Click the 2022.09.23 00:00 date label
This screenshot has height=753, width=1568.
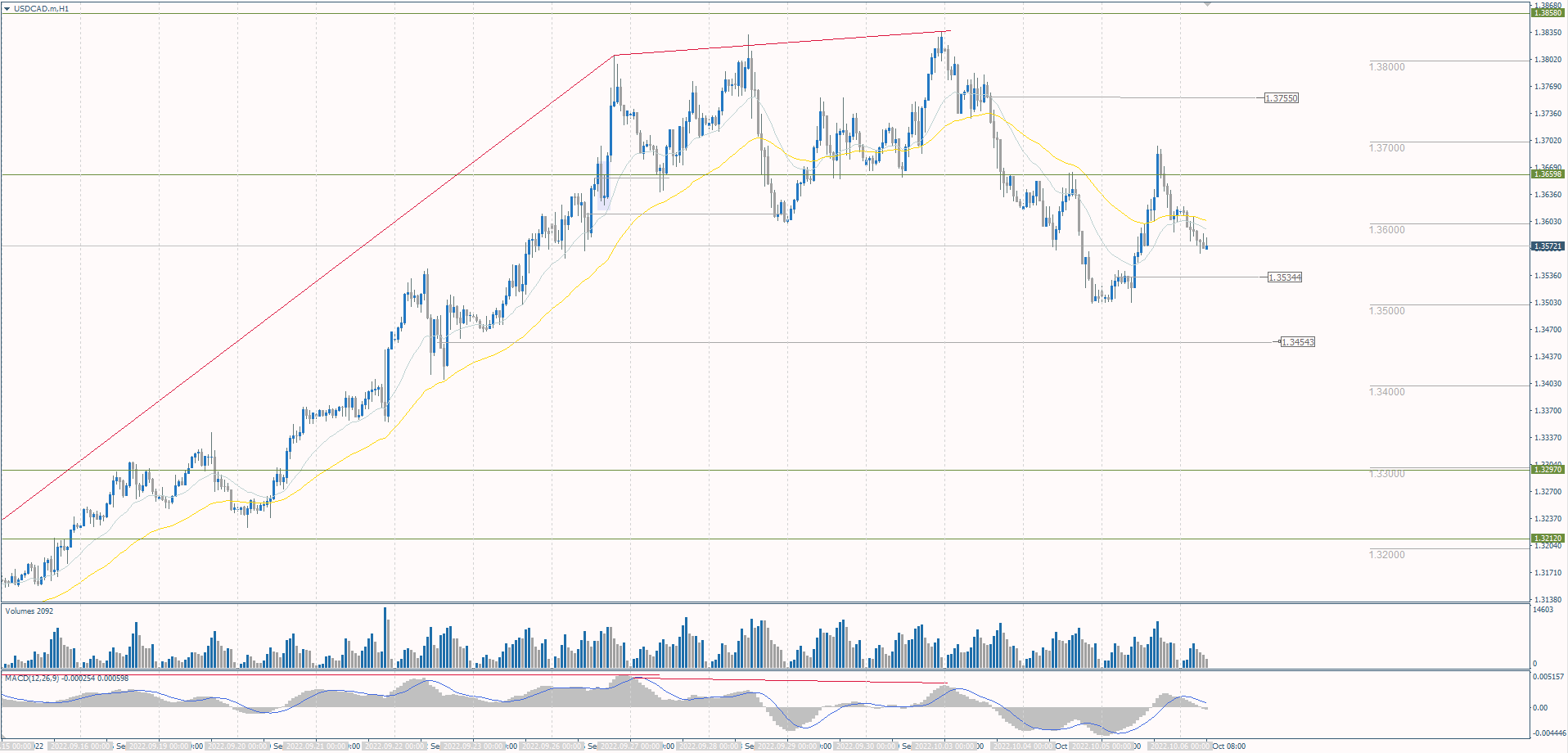point(473,746)
